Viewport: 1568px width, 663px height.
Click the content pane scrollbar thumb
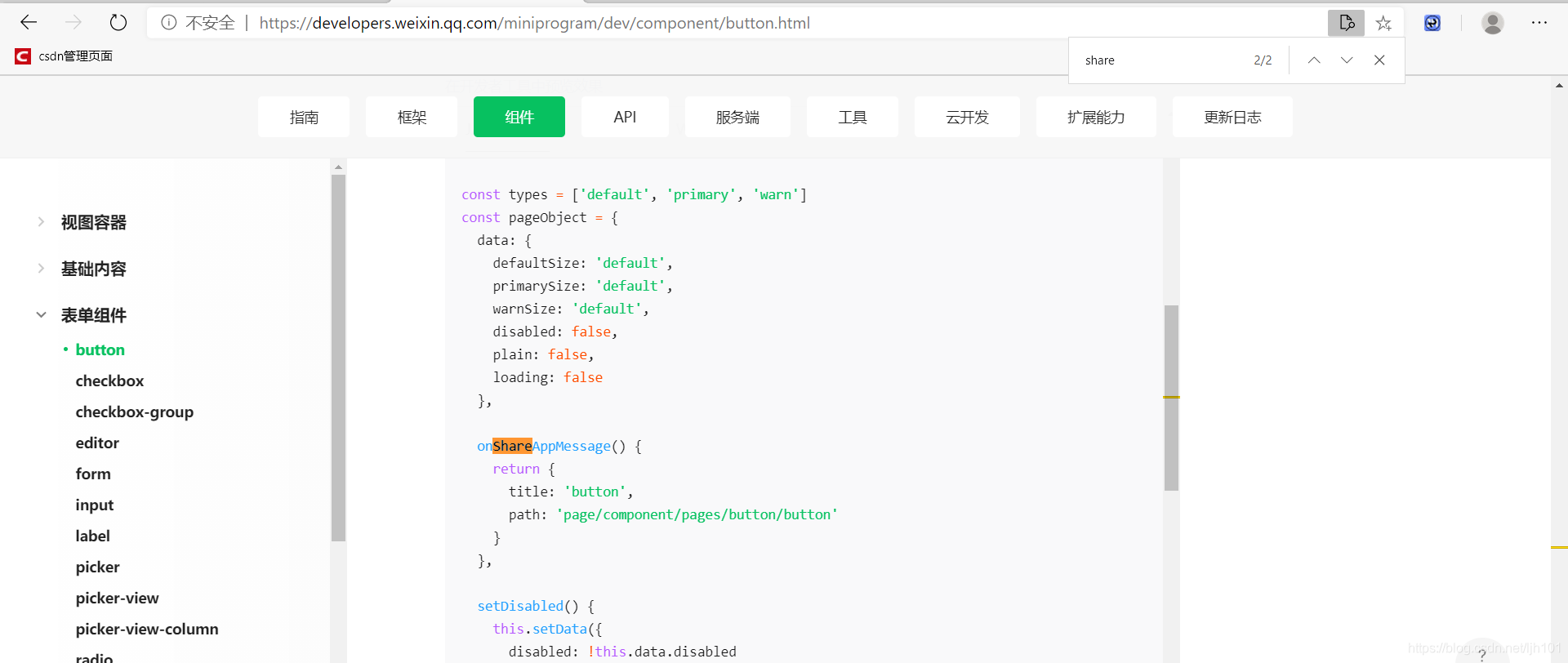(1171, 398)
